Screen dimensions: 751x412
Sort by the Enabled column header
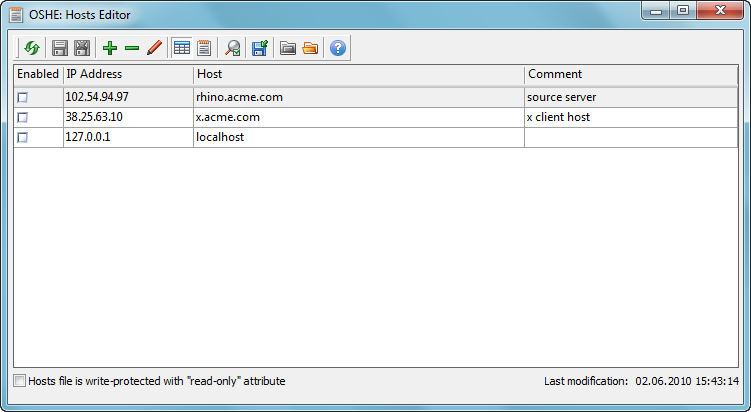point(38,75)
